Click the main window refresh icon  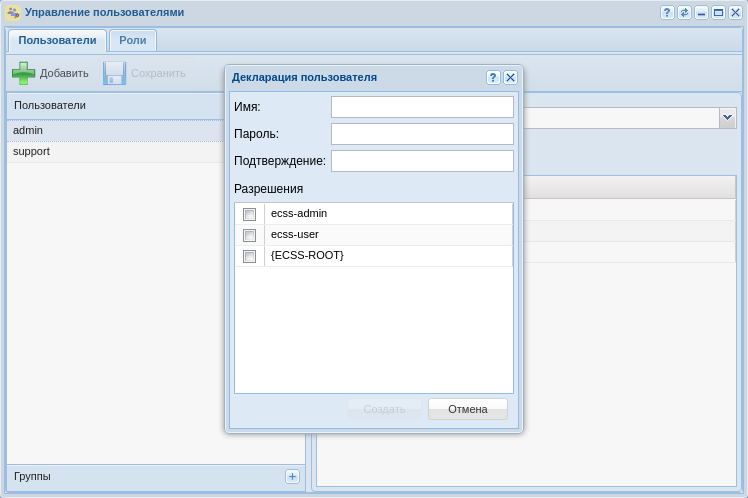pos(684,13)
